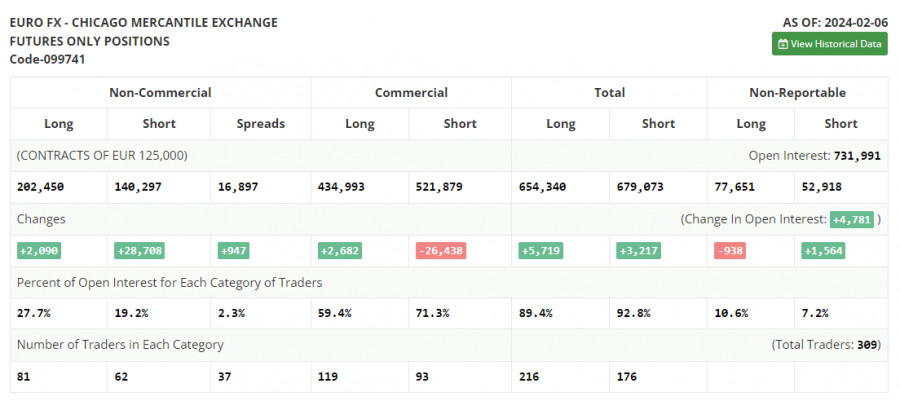
Task: Click the Total Traders 309 text
Action: (825, 344)
